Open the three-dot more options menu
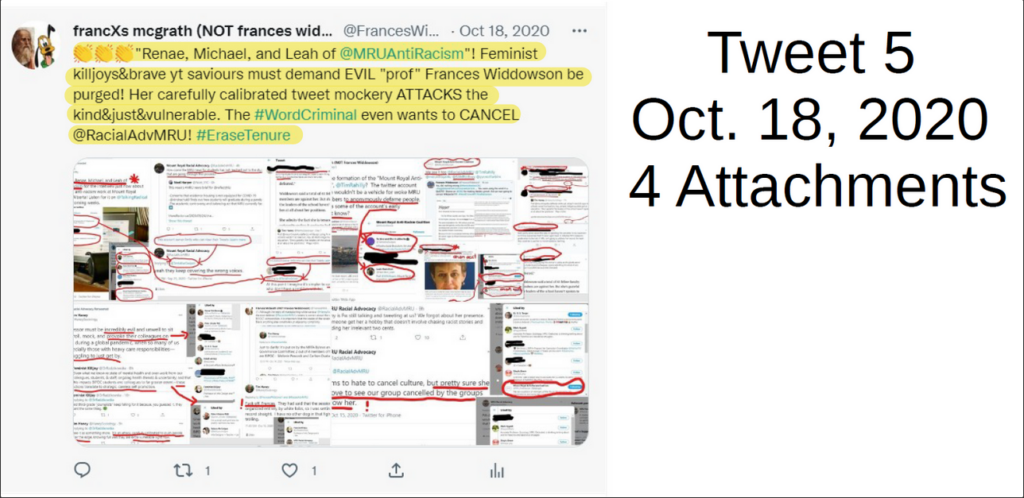The width and height of the screenshot is (1024, 498). point(579,31)
